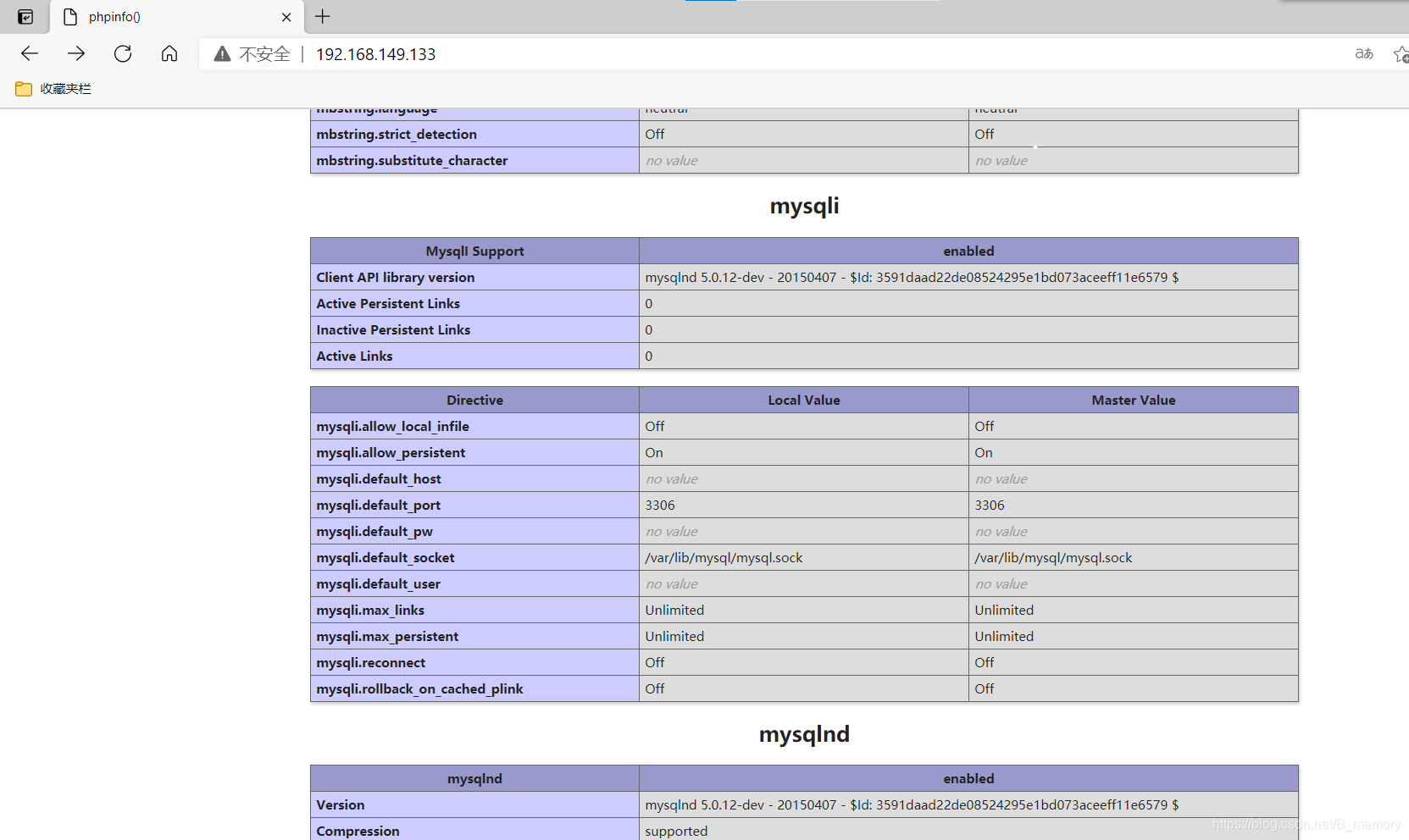Image resolution: width=1409 pixels, height=840 pixels.
Task: Select mysqli.default_socket directive
Action: point(386,558)
